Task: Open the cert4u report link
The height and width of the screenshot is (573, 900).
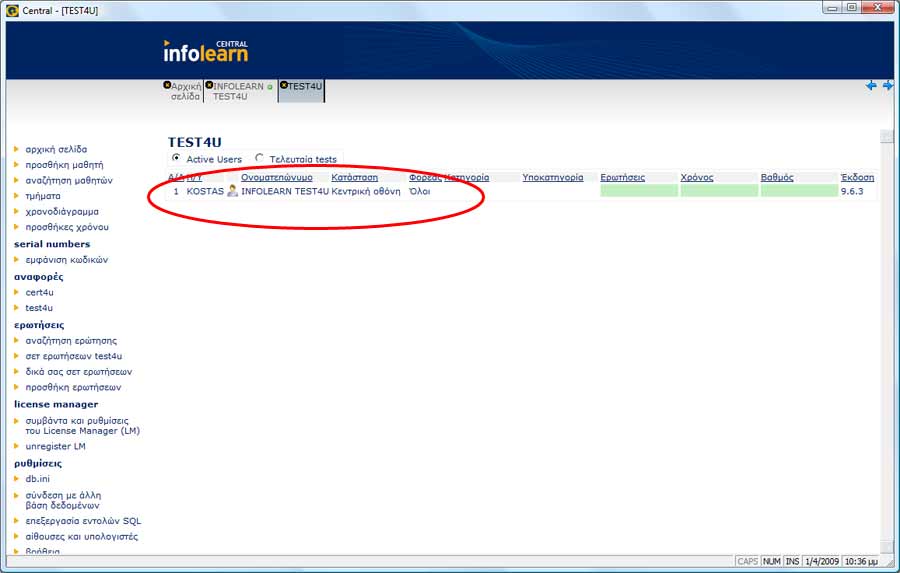Action: 39,292
